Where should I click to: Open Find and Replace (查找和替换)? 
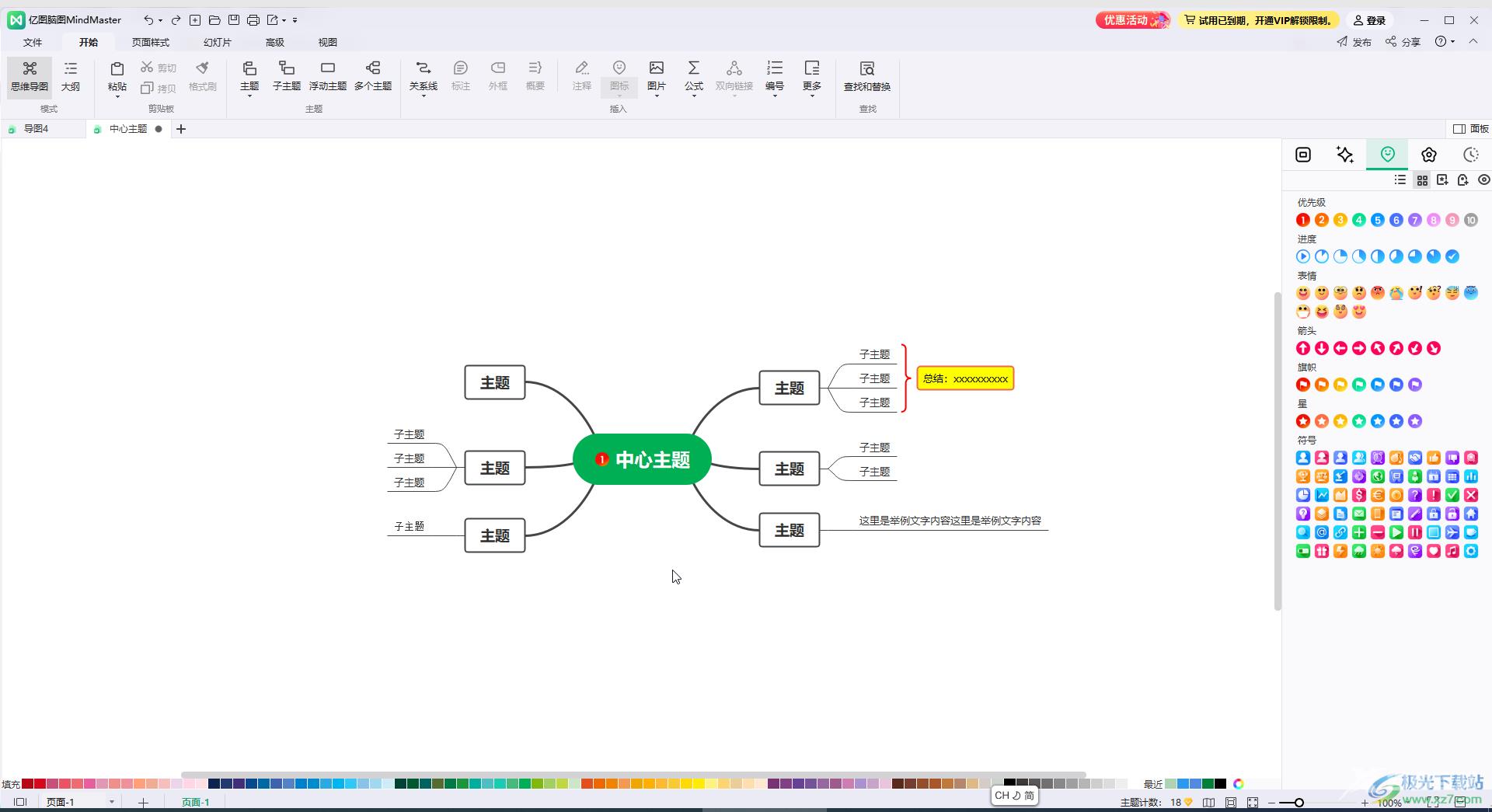(867, 76)
